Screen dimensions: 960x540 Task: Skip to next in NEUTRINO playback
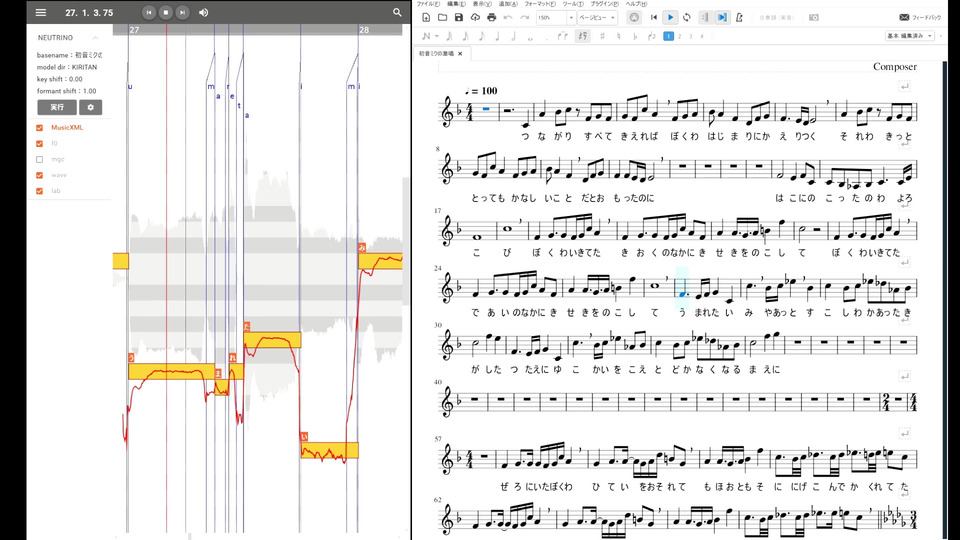182,12
